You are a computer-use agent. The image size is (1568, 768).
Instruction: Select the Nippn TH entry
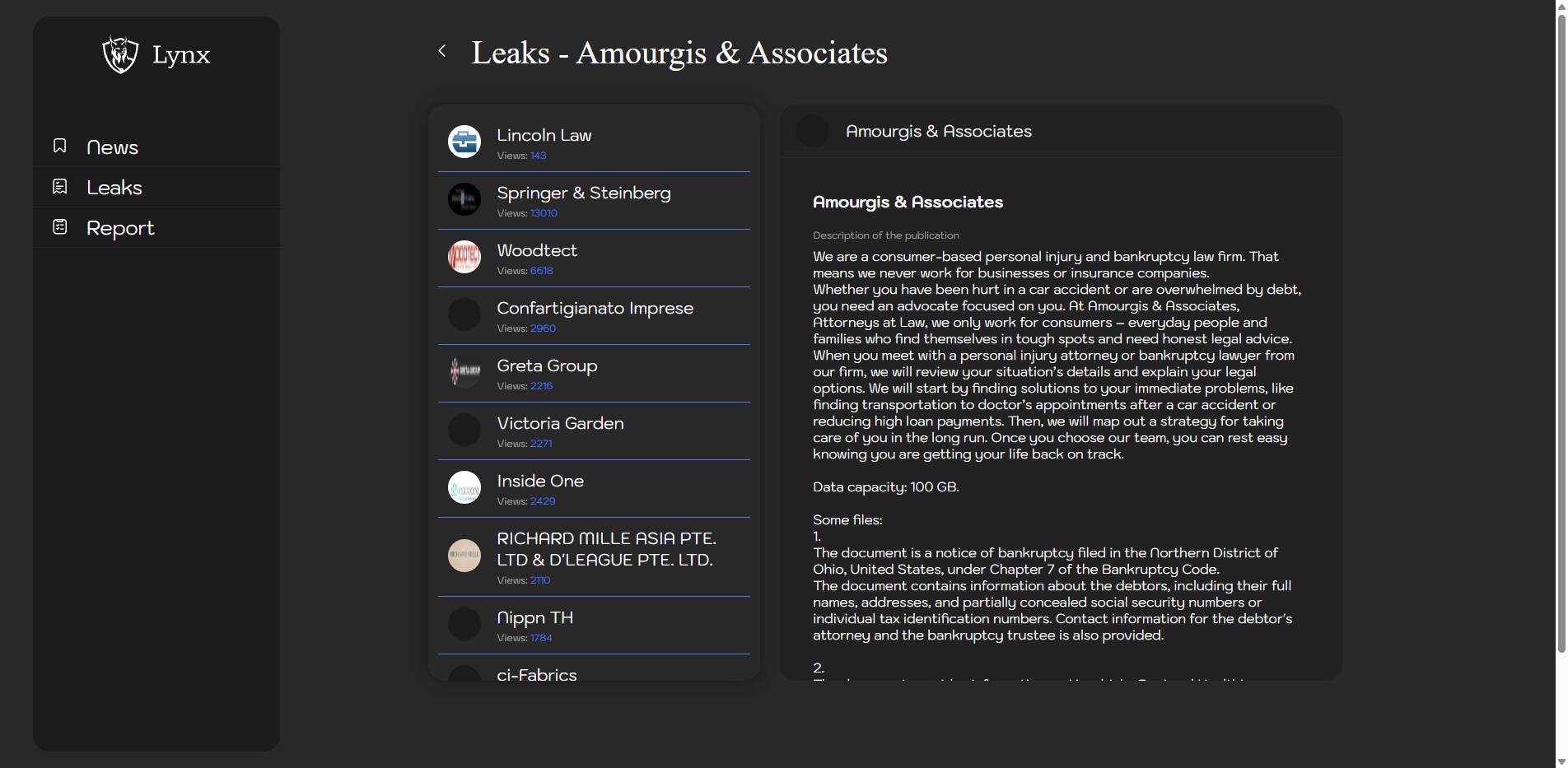click(534, 618)
